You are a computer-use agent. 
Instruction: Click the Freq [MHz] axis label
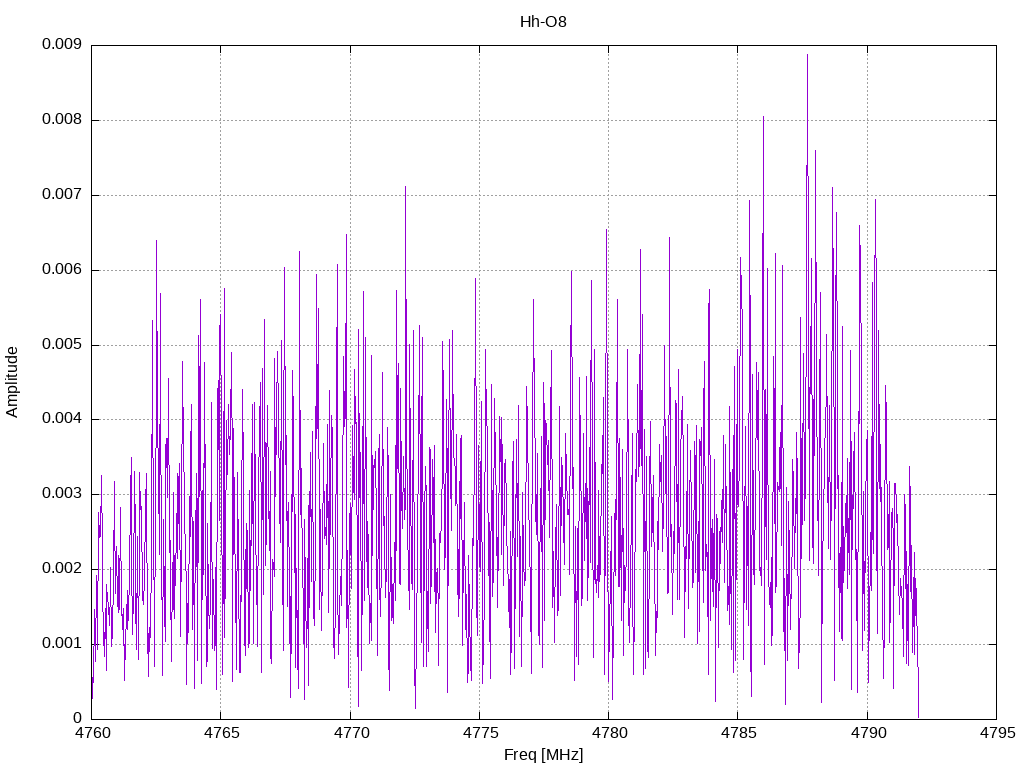(x=543, y=755)
